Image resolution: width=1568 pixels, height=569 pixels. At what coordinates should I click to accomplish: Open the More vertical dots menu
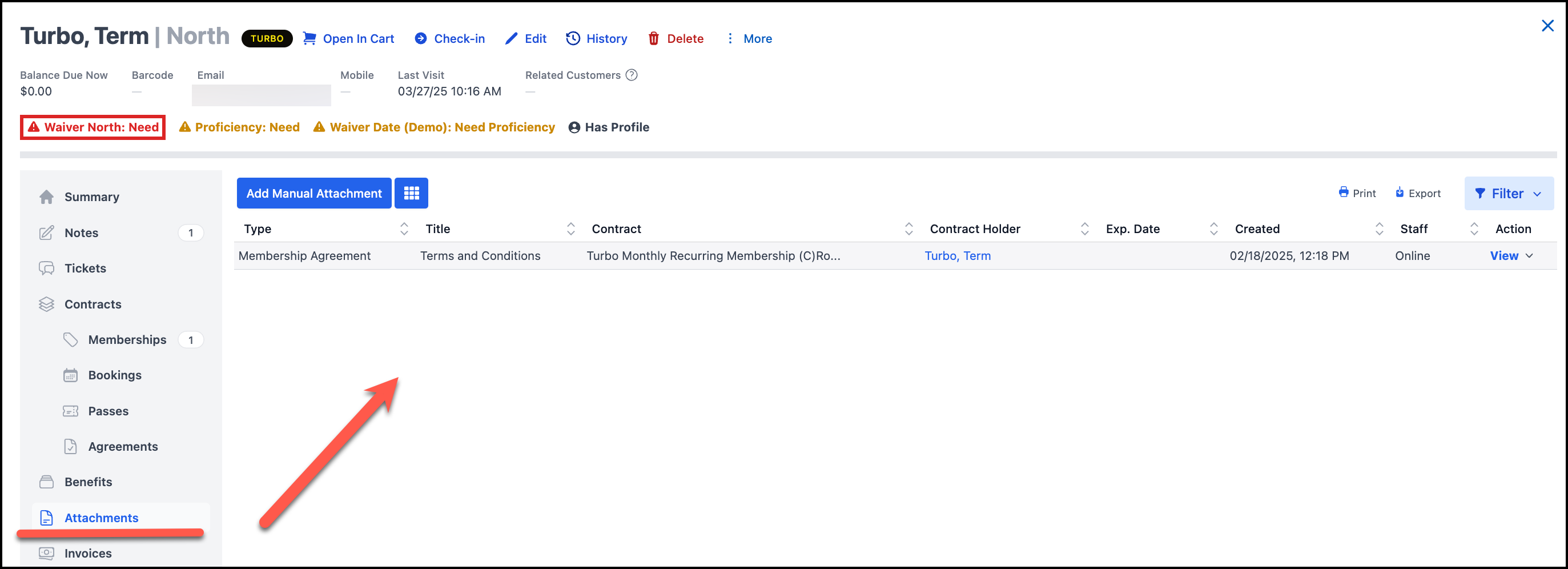click(730, 38)
